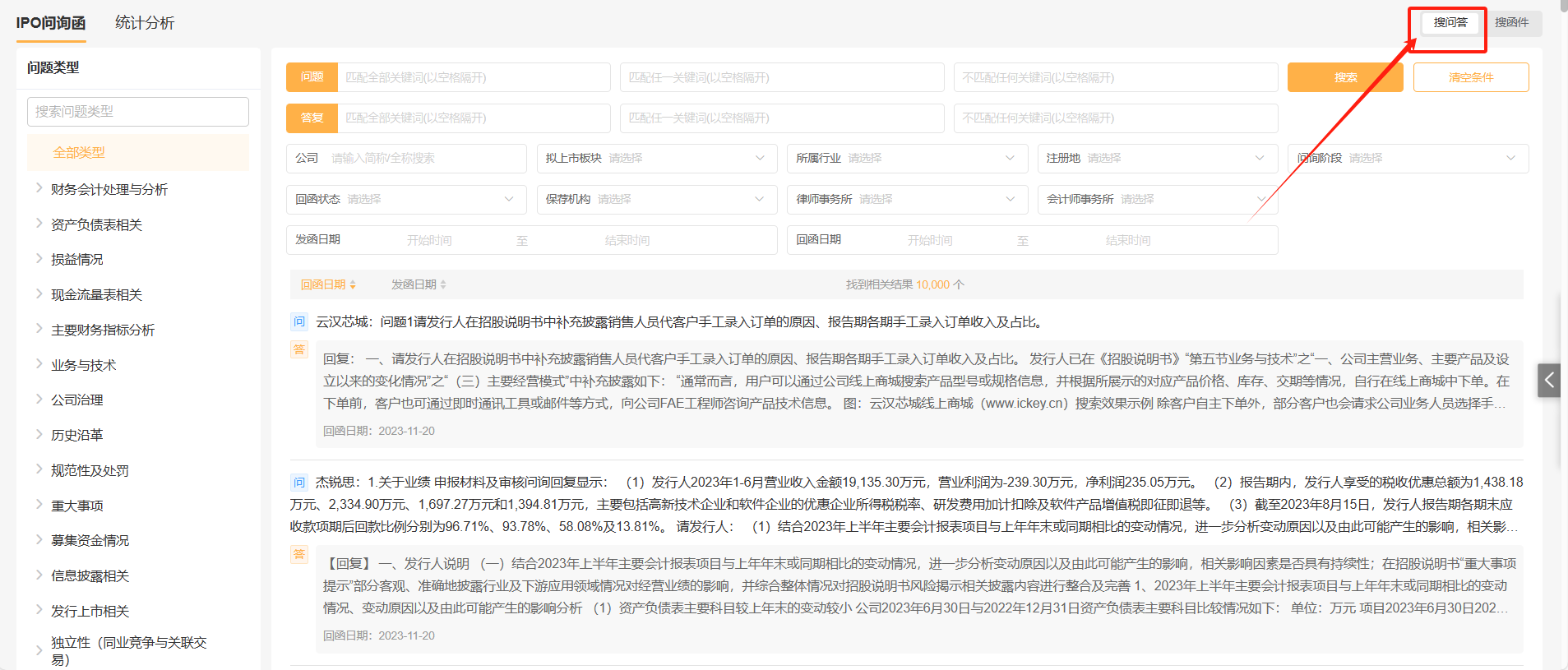1568x670 pixels.
Task: Click the 10,000 results count
Action: click(932, 284)
